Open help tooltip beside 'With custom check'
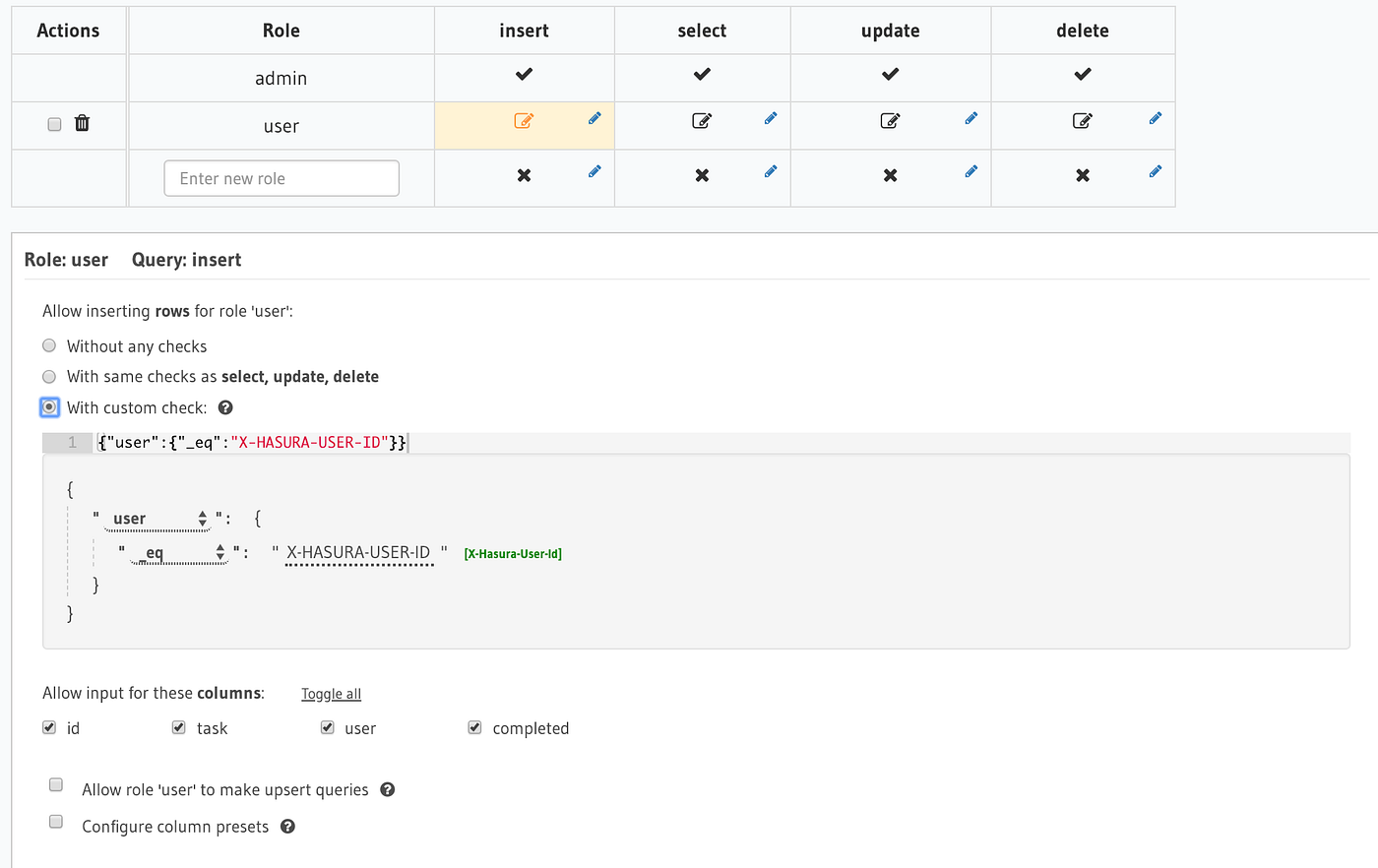Image resolution: width=1378 pixels, height=868 pixels. [225, 406]
